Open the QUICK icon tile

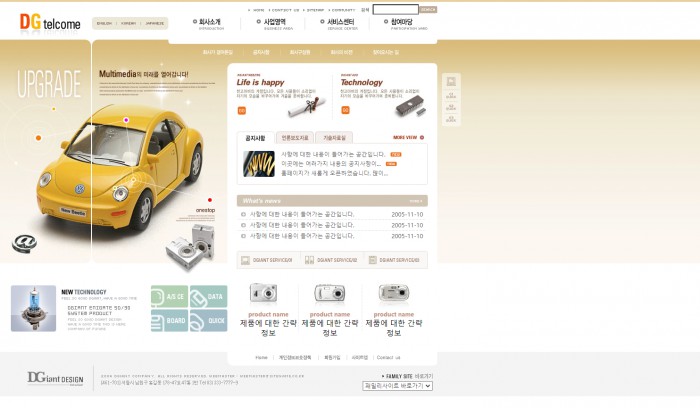click(208, 321)
